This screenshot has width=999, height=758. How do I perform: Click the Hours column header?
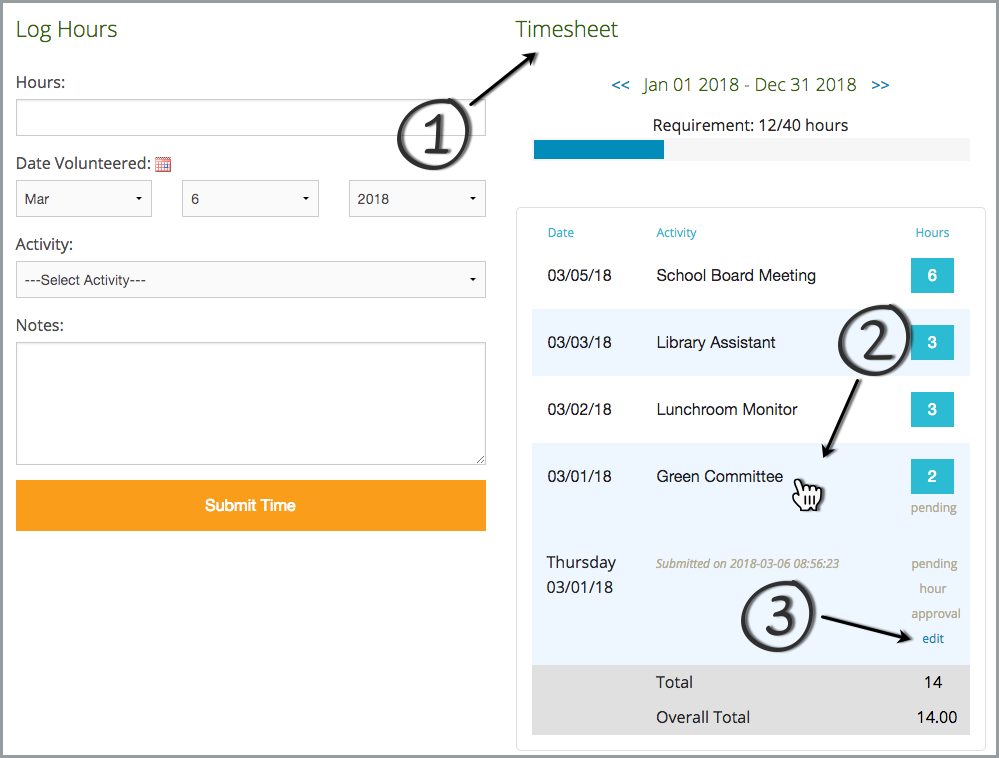tap(932, 232)
